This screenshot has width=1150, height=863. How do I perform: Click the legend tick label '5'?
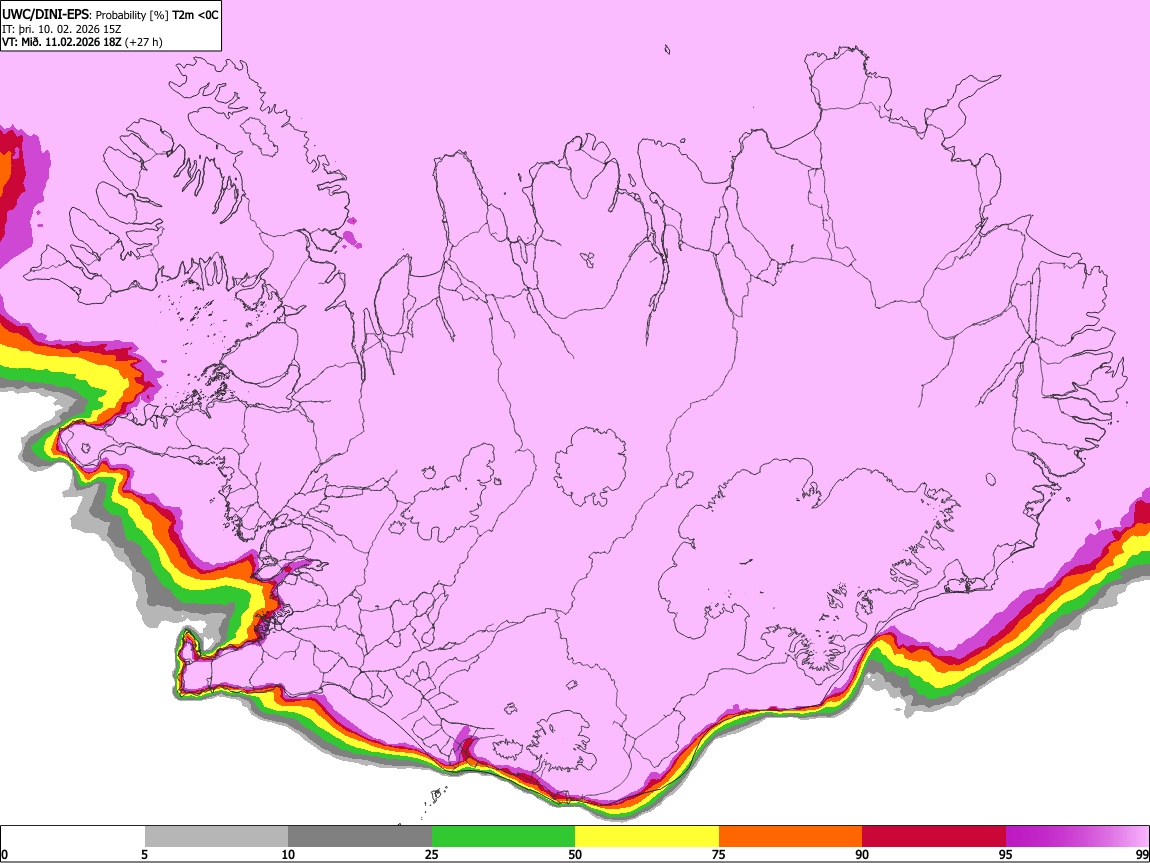[144, 854]
